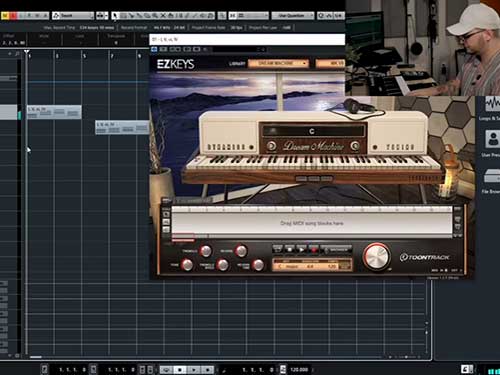
Task: Click the Drag MIDI song blocks here area
Action: click(x=312, y=223)
